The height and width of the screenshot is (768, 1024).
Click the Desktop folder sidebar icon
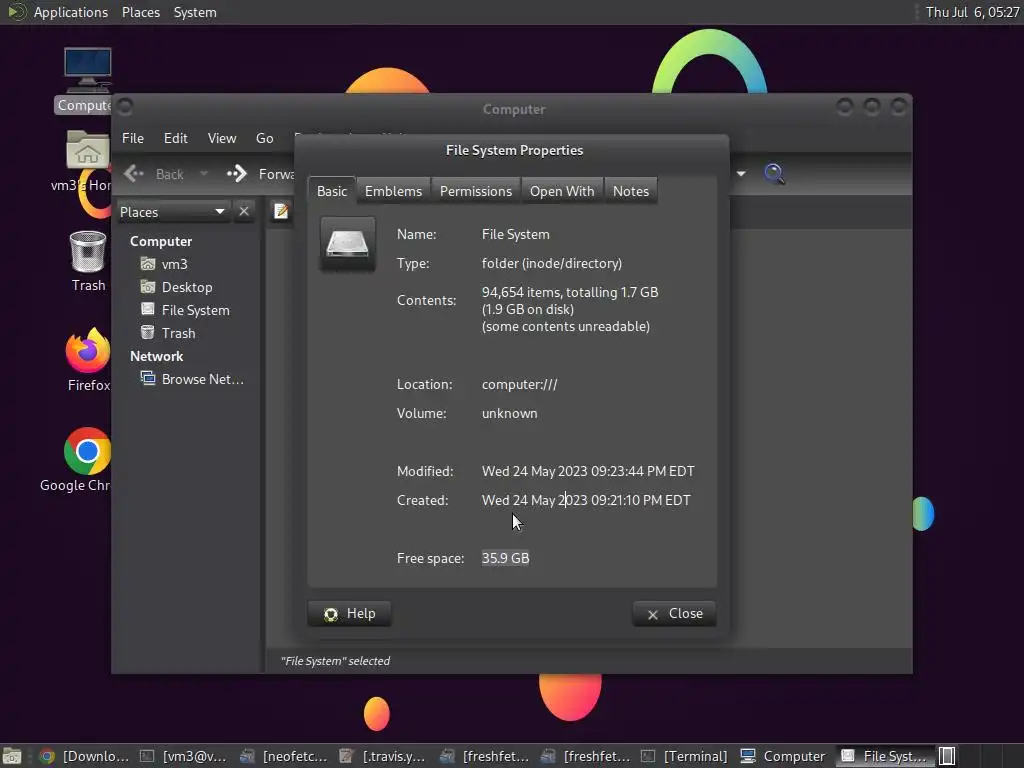click(148, 287)
